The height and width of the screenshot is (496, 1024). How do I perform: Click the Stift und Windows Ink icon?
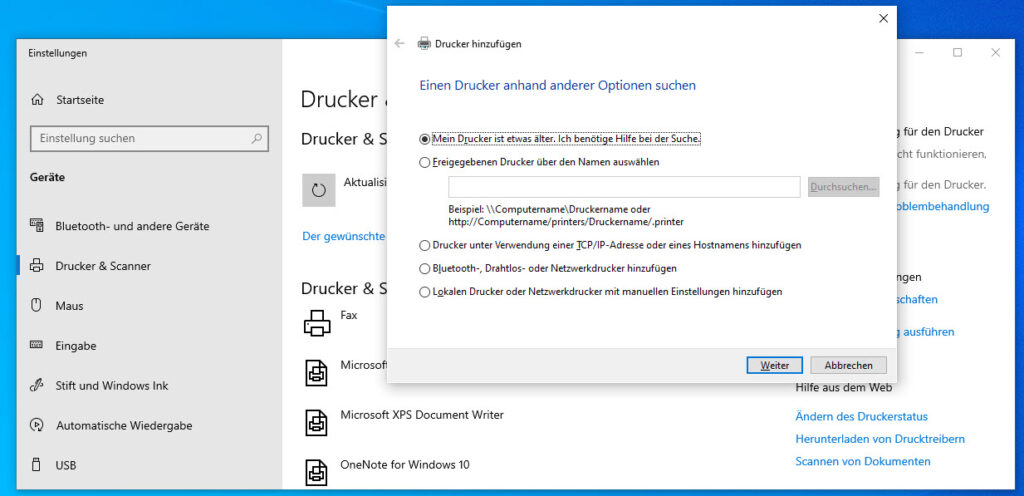pyautogui.click(x=37, y=385)
